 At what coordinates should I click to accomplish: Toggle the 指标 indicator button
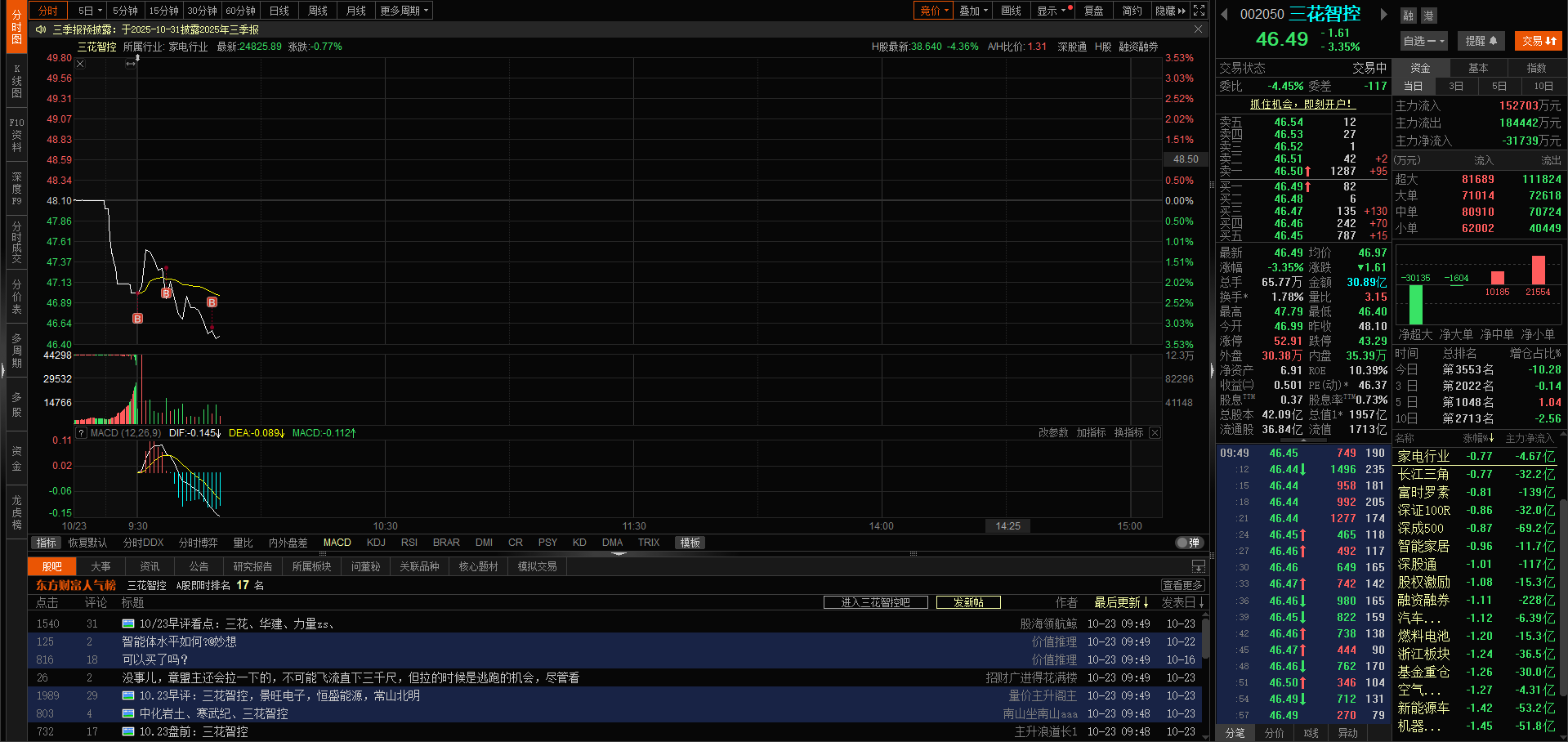(46, 543)
